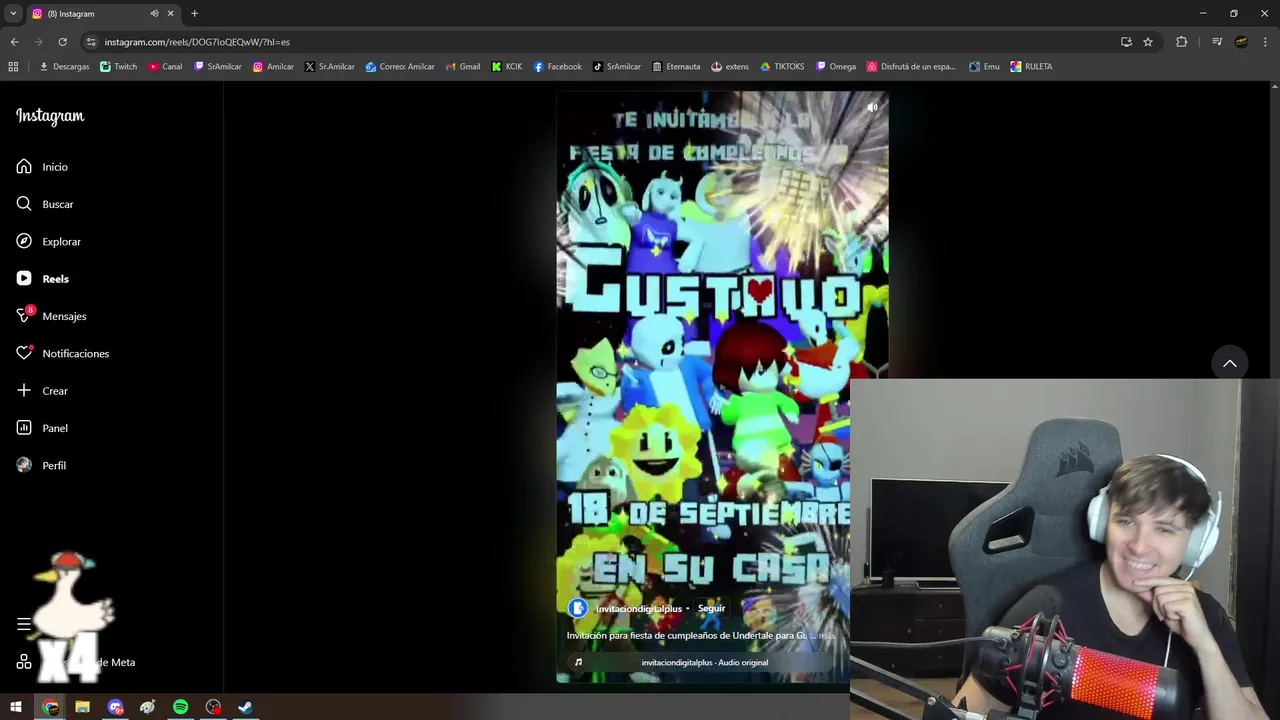Bookmark this page with star
Viewport: 1280px width, 720px height.
tap(1148, 42)
